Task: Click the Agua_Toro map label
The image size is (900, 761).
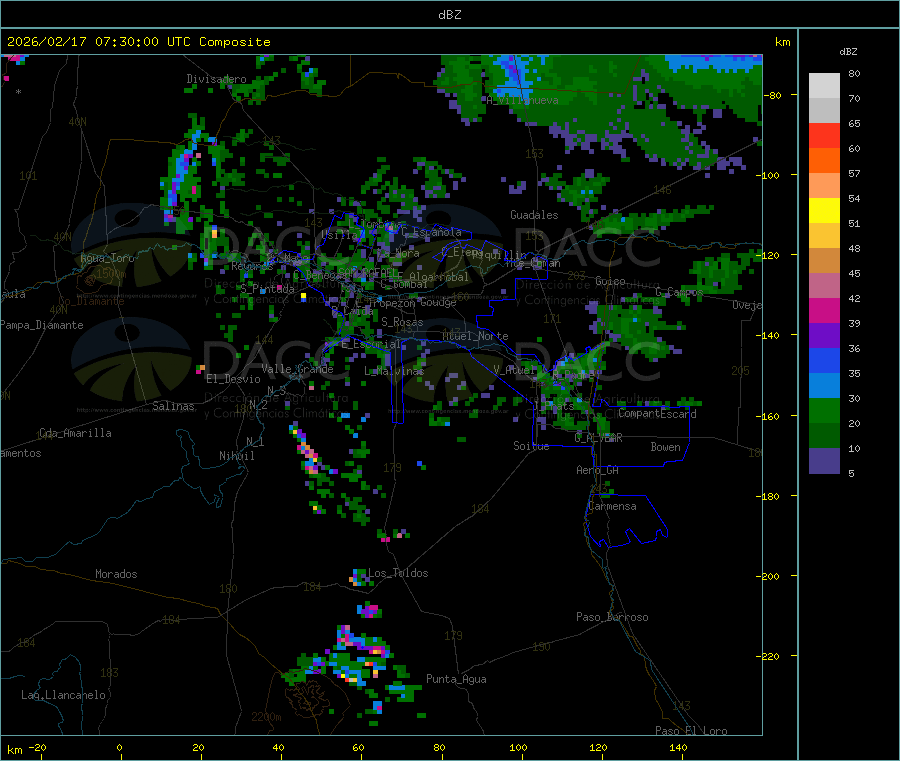Action: [x=107, y=258]
